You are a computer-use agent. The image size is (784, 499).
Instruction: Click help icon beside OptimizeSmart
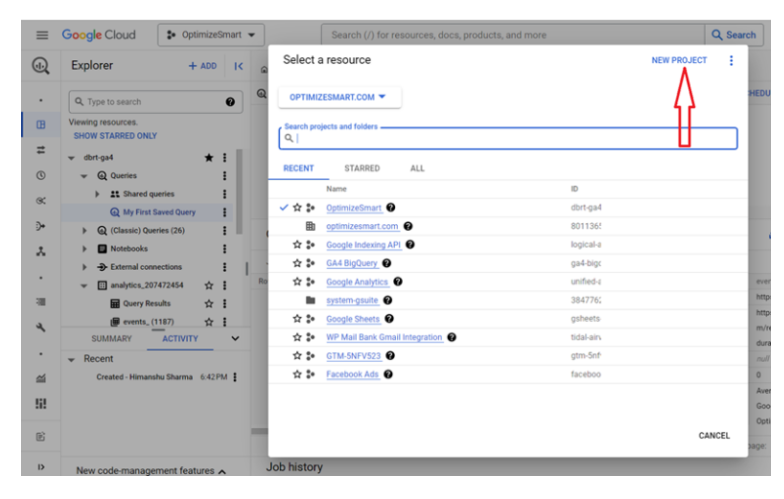[x=391, y=208]
